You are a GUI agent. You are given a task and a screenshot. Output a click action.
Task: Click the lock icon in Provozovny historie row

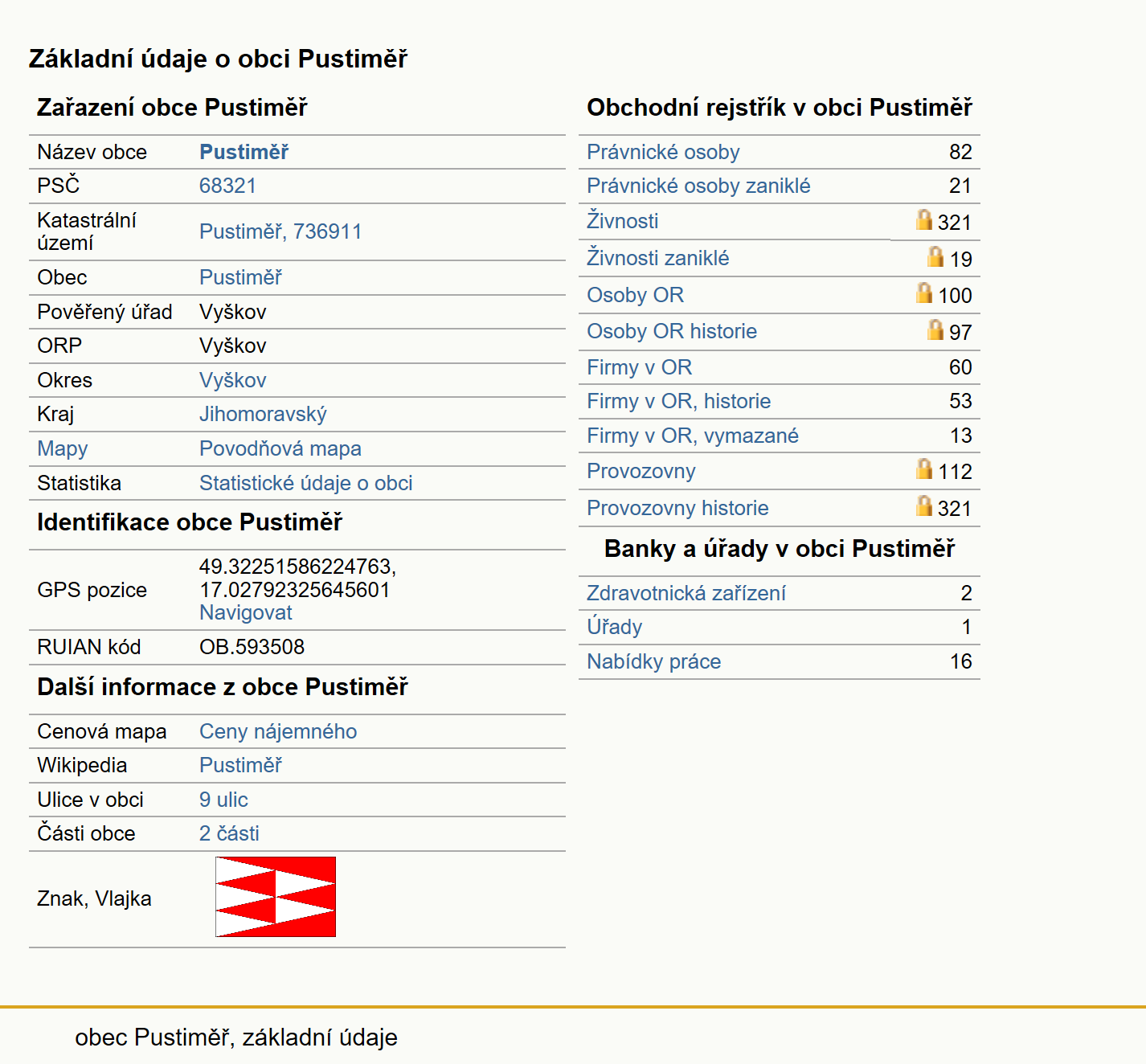[x=924, y=505]
